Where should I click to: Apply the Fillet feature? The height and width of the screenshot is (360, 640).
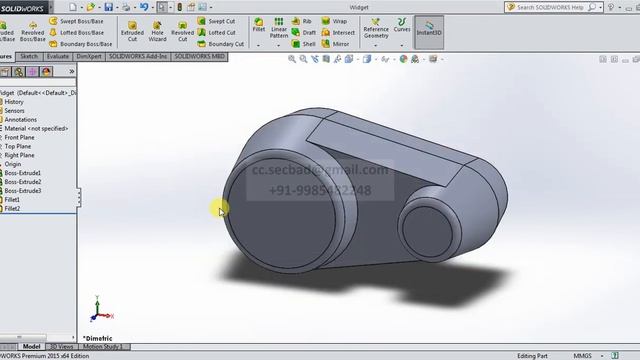(259, 25)
